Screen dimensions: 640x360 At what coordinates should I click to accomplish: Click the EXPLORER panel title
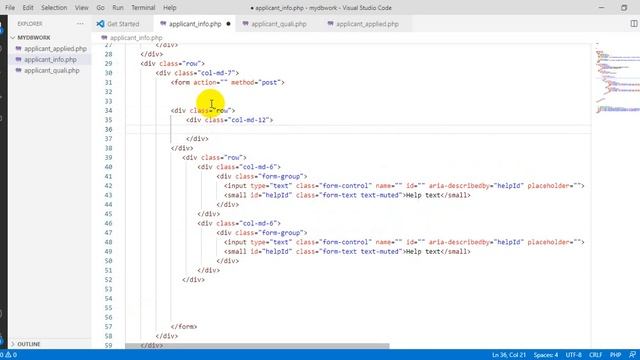coord(30,24)
